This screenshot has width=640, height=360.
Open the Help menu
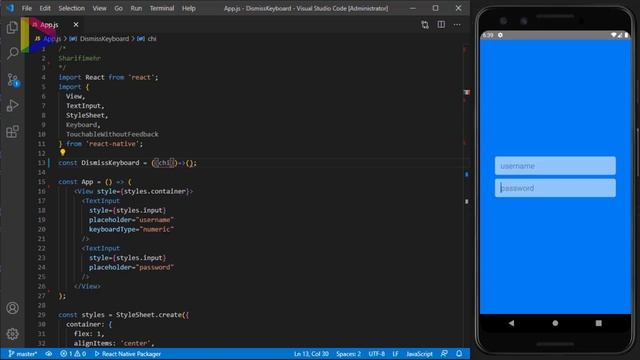click(x=189, y=8)
